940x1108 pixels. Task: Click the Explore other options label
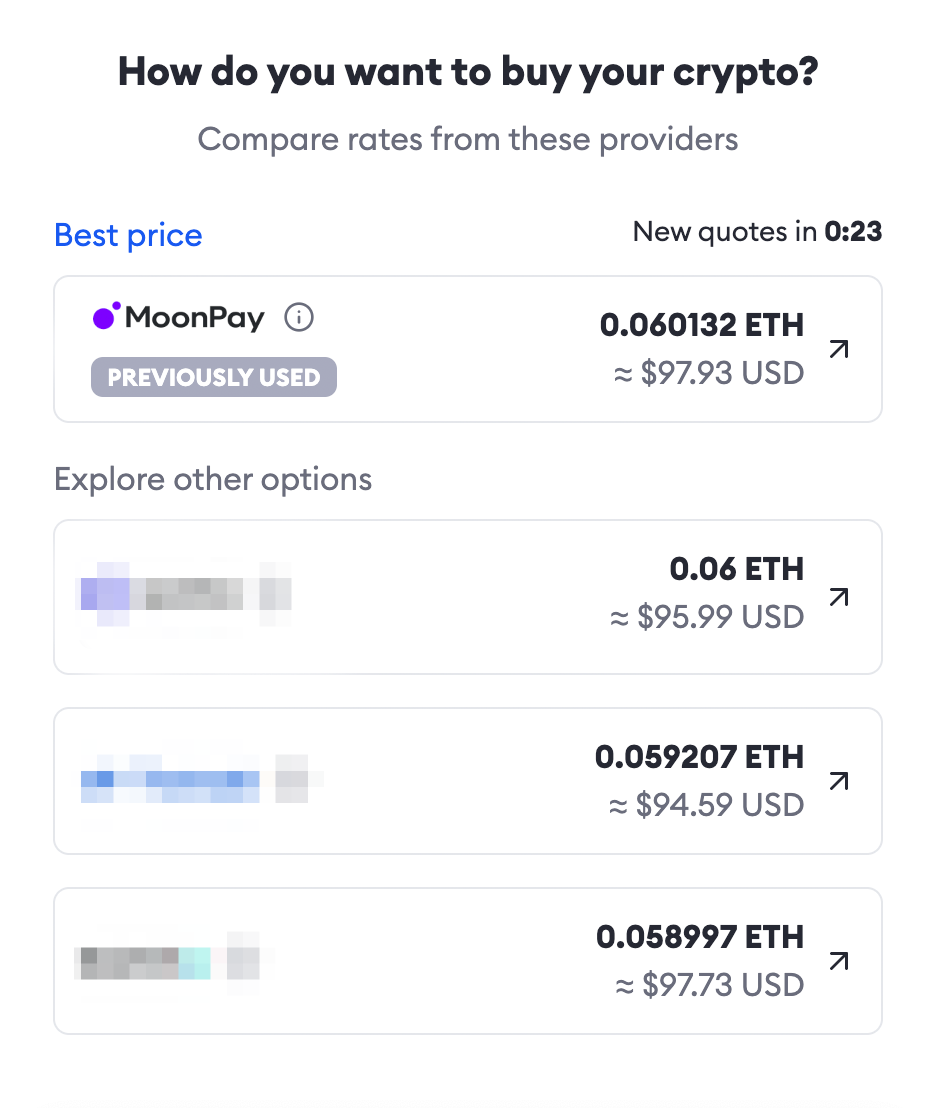tap(213, 479)
